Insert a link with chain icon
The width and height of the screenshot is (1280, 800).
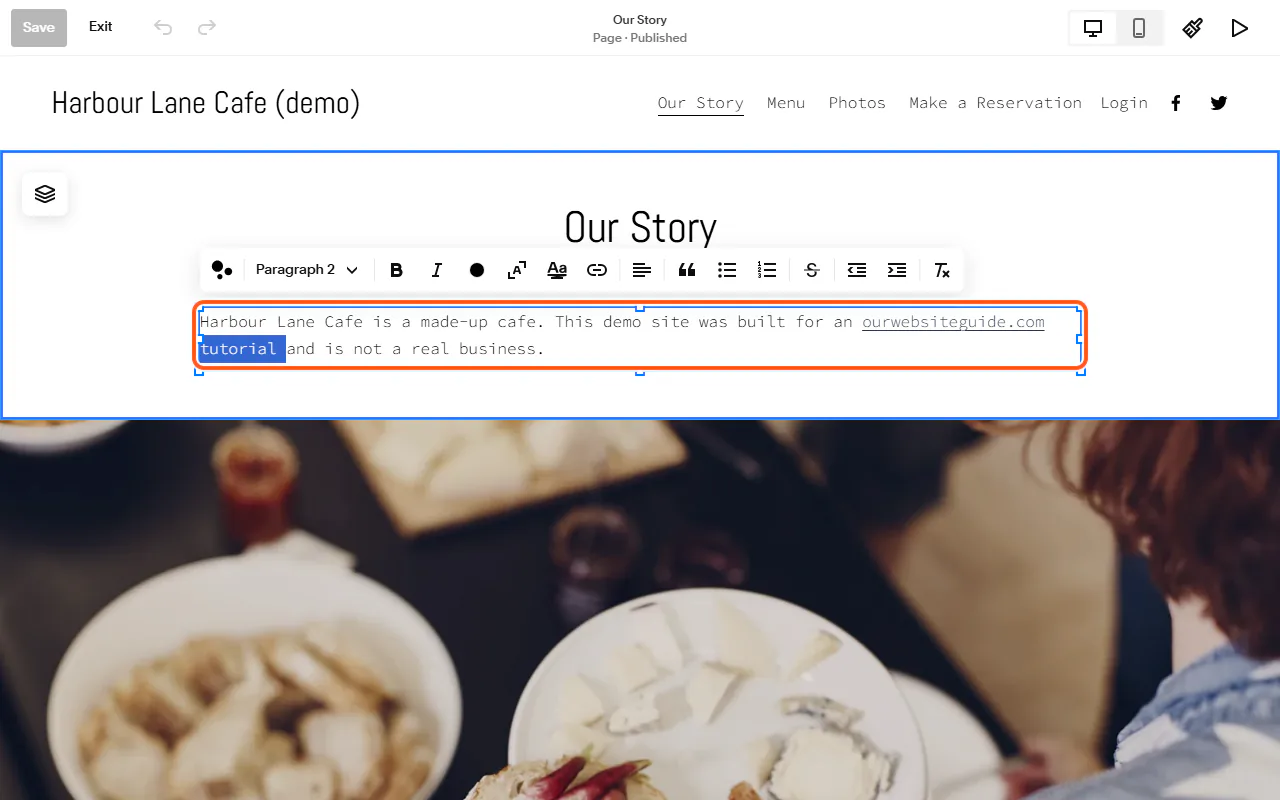[x=597, y=270]
